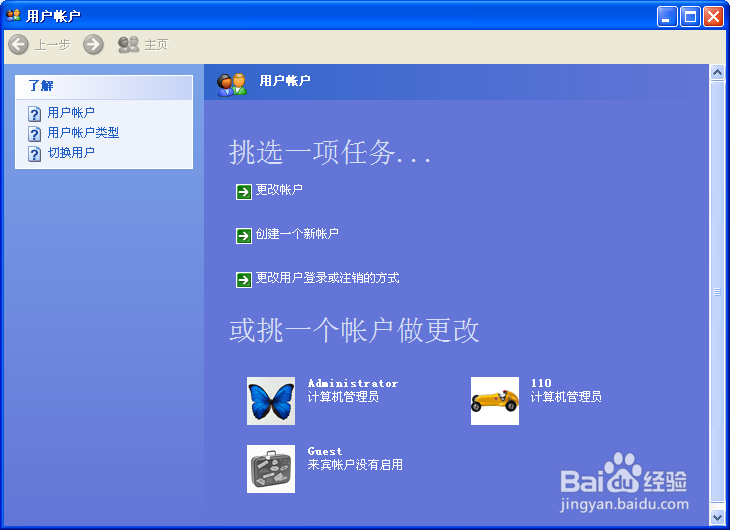Select the 110 account race car picture
The height and width of the screenshot is (530, 730).
[495, 401]
